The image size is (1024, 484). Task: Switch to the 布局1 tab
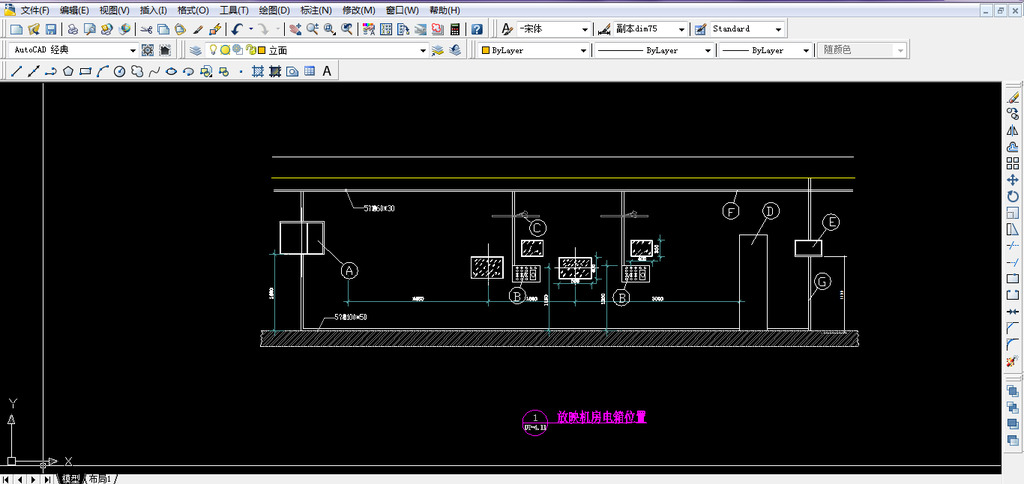point(99,479)
